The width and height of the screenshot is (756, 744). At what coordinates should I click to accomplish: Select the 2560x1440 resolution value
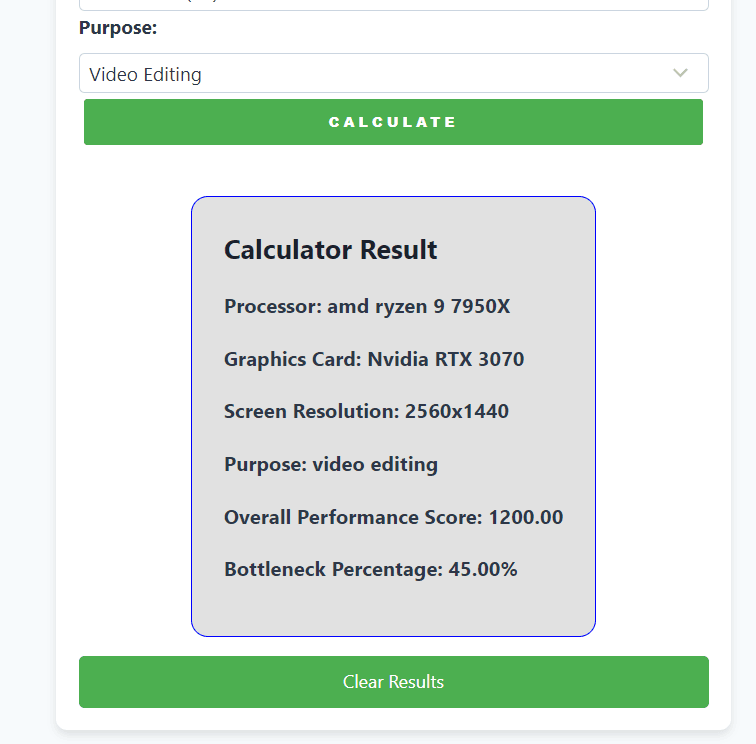[x=457, y=412]
